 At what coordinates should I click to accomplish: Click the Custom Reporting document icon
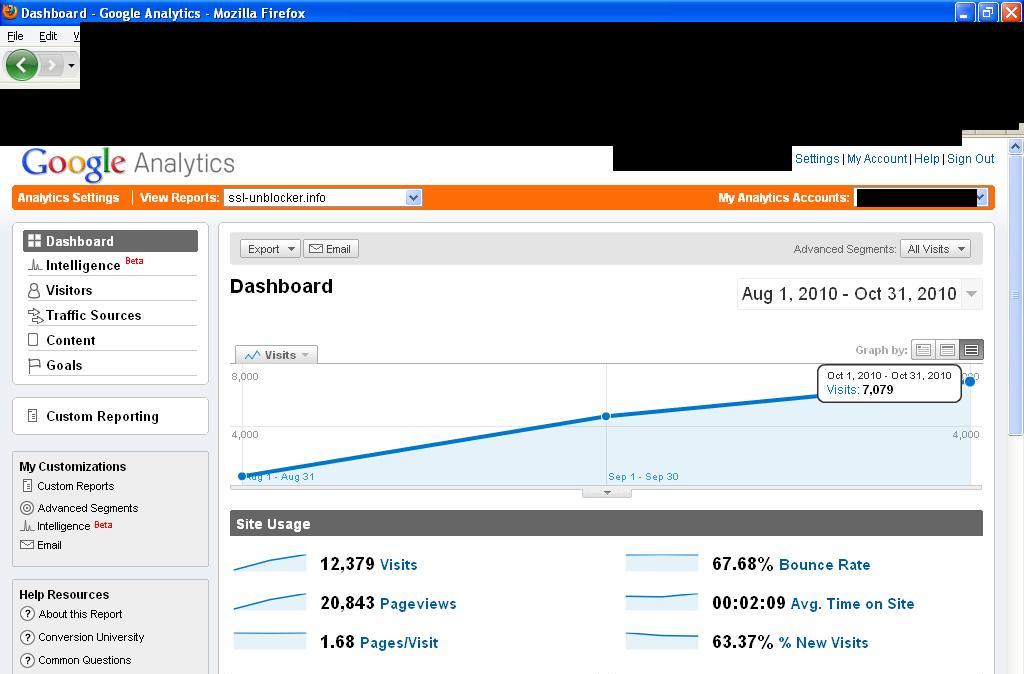pyautogui.click(x=33, y=416)
